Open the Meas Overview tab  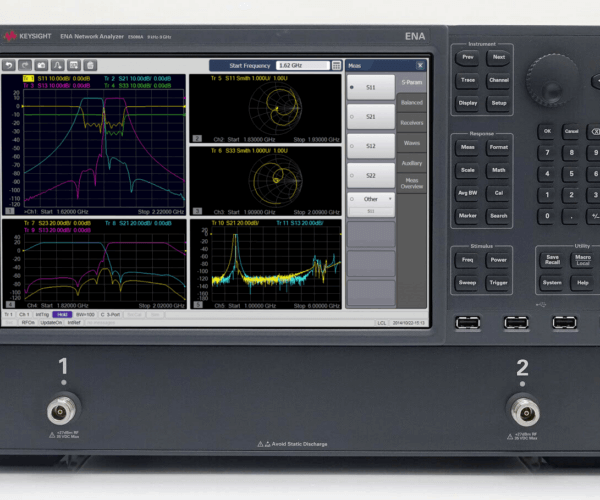point(412,183)
